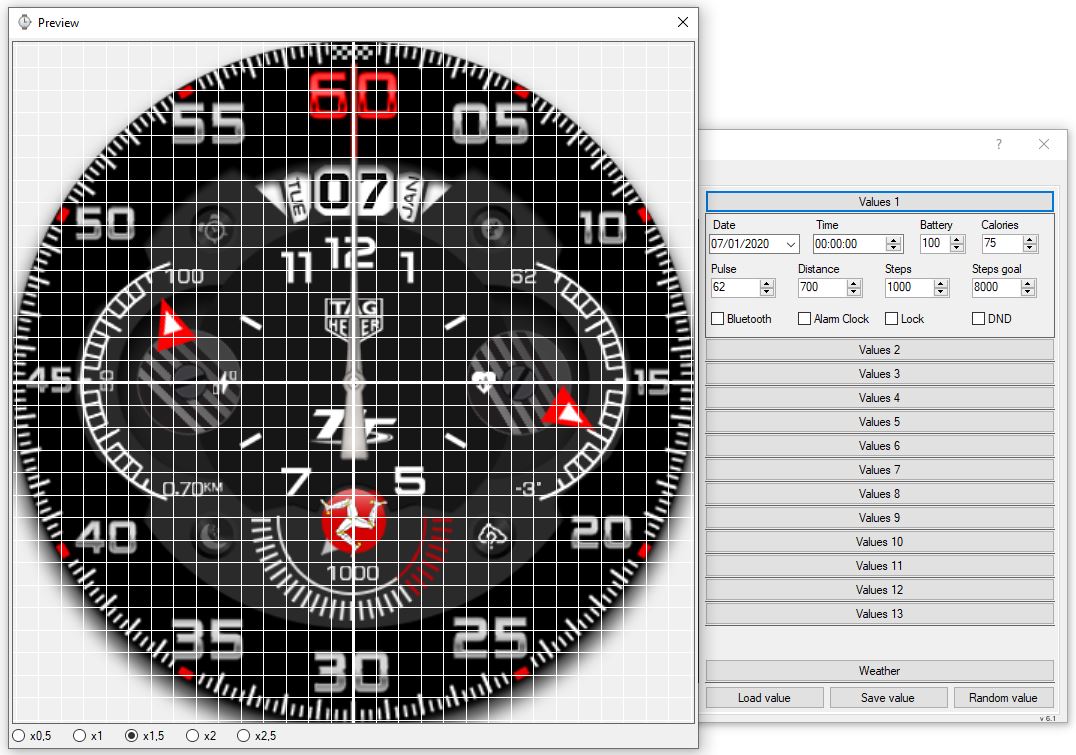The height and width of the screenshot is (755, 1076).
Task: Increase the Time value with up arrow
Action: [893, 240]
